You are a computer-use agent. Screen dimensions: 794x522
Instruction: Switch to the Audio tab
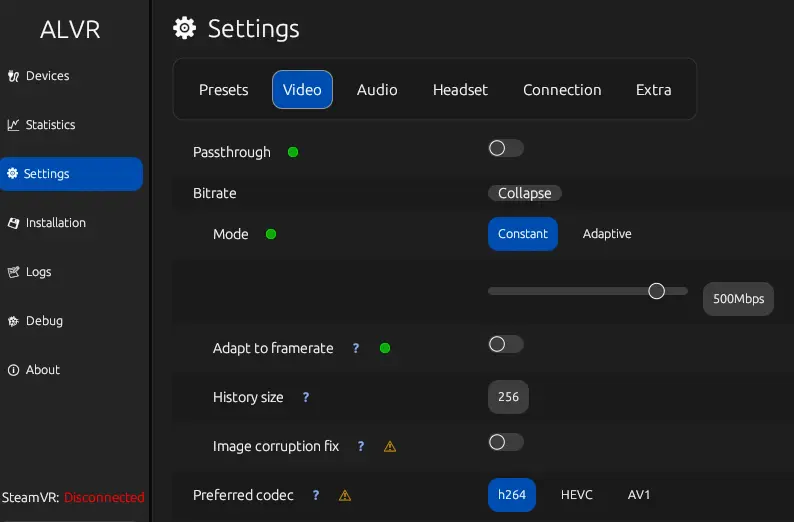pos(377,90)
